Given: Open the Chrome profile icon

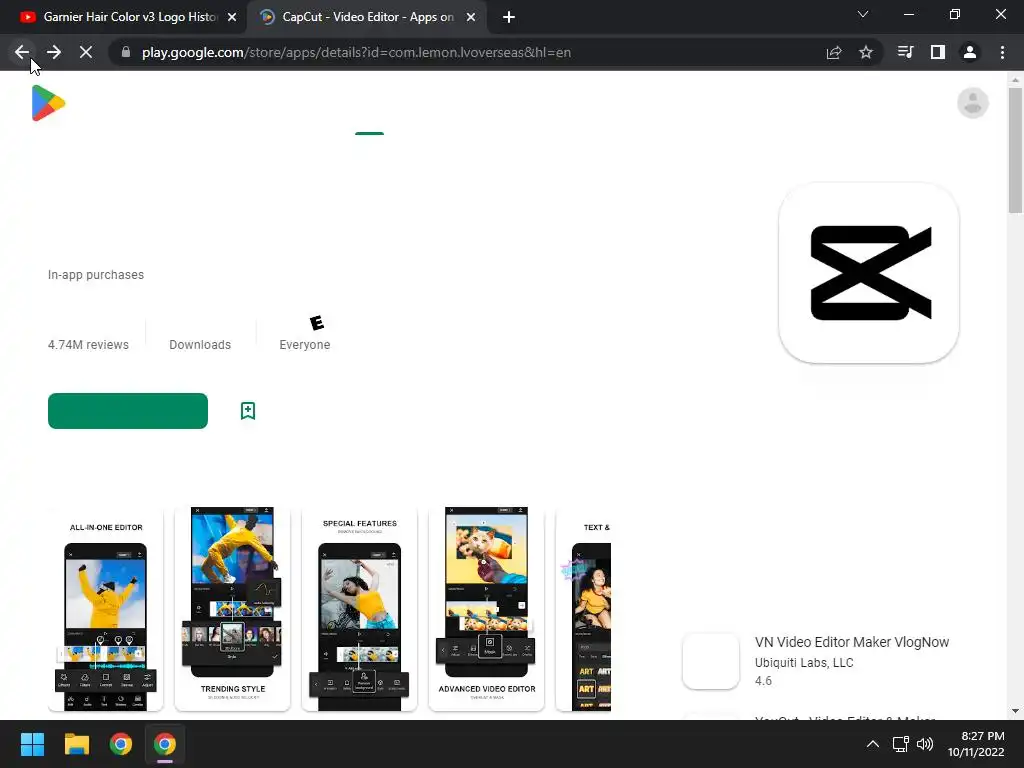Looking at the screenshot, I should [970, 52].
